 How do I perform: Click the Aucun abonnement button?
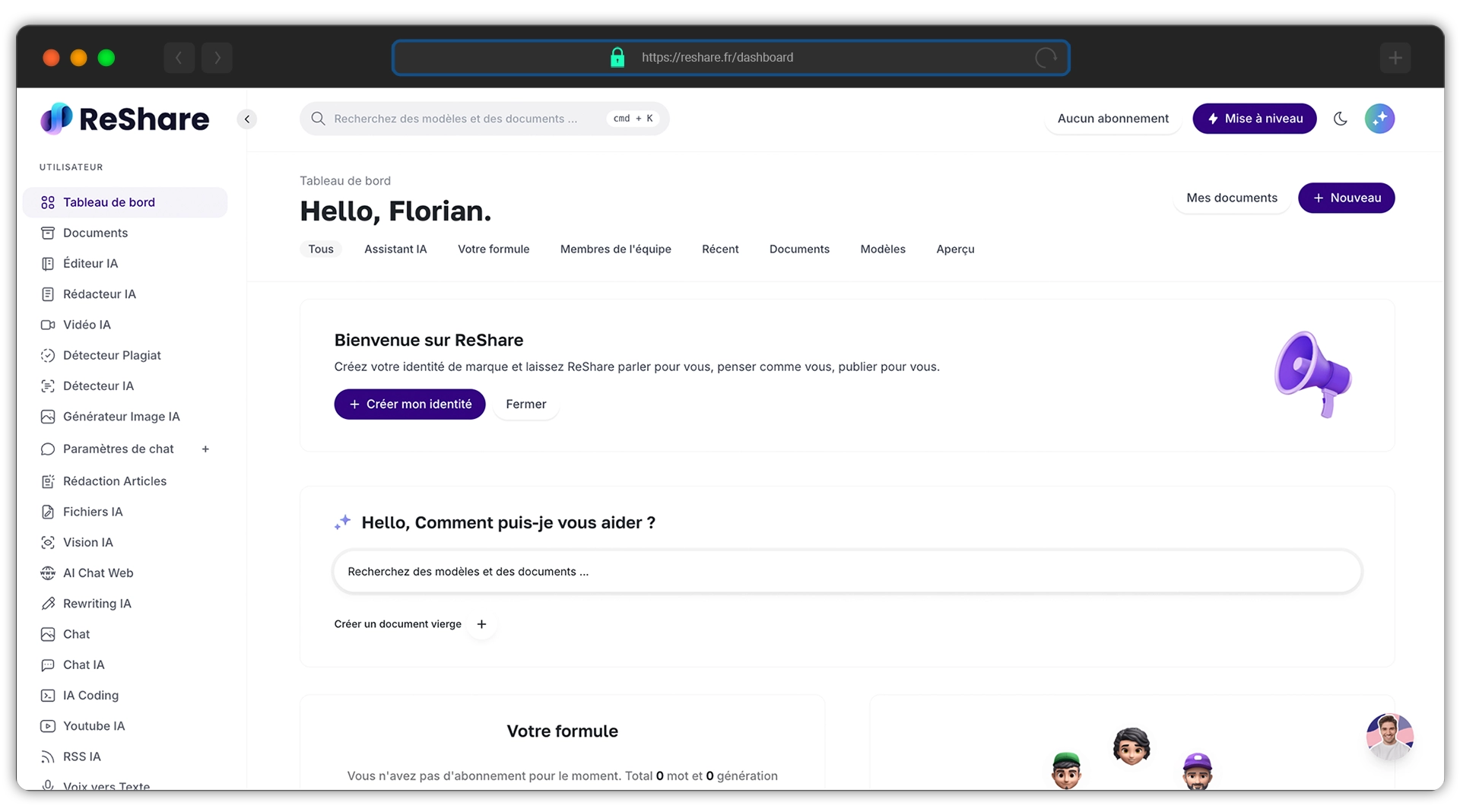[1113, 119]
